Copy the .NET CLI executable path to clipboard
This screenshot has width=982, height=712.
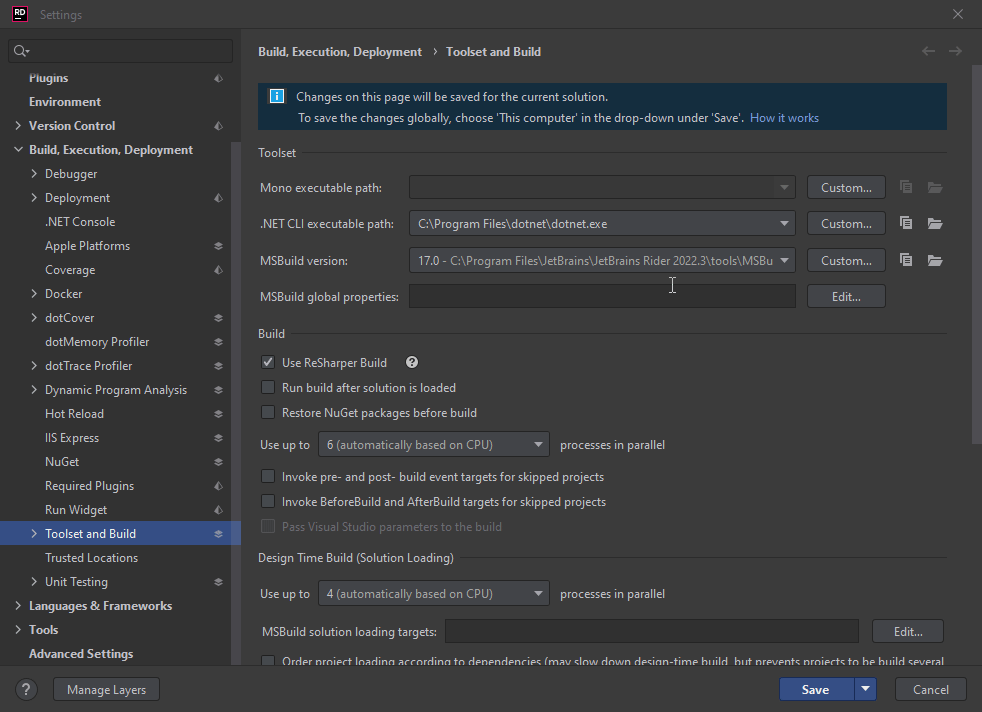tap(906, 223)
